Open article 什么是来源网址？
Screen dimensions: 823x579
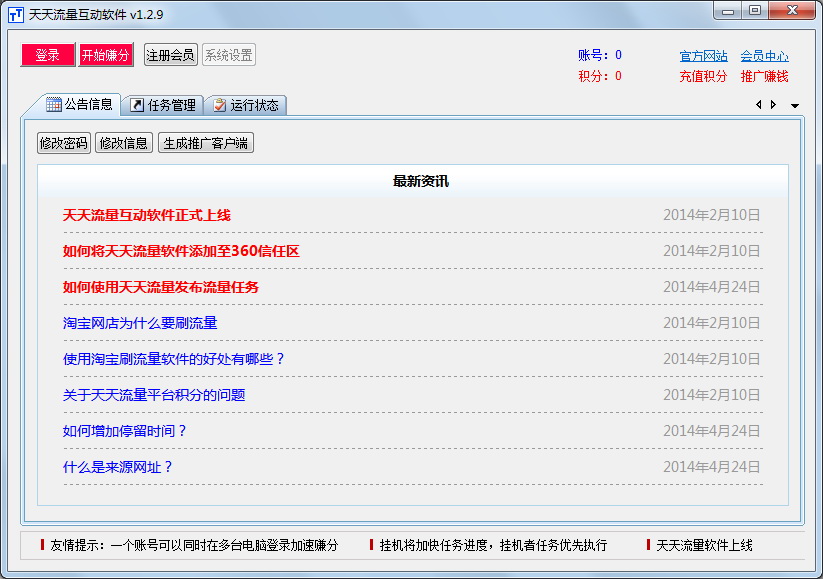[x=118, y=467]
